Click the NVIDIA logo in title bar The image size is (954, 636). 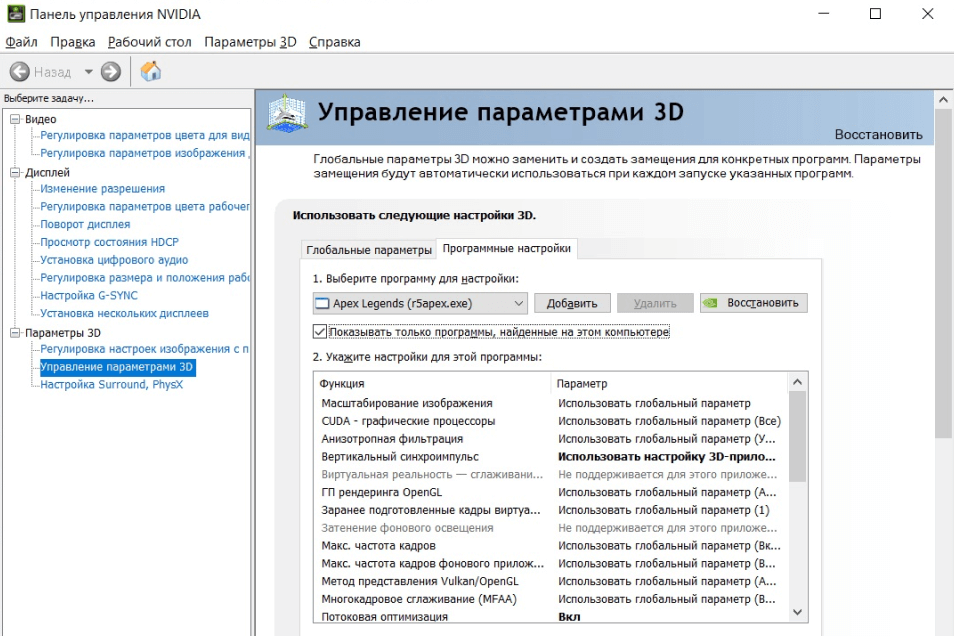coord(13,14)
